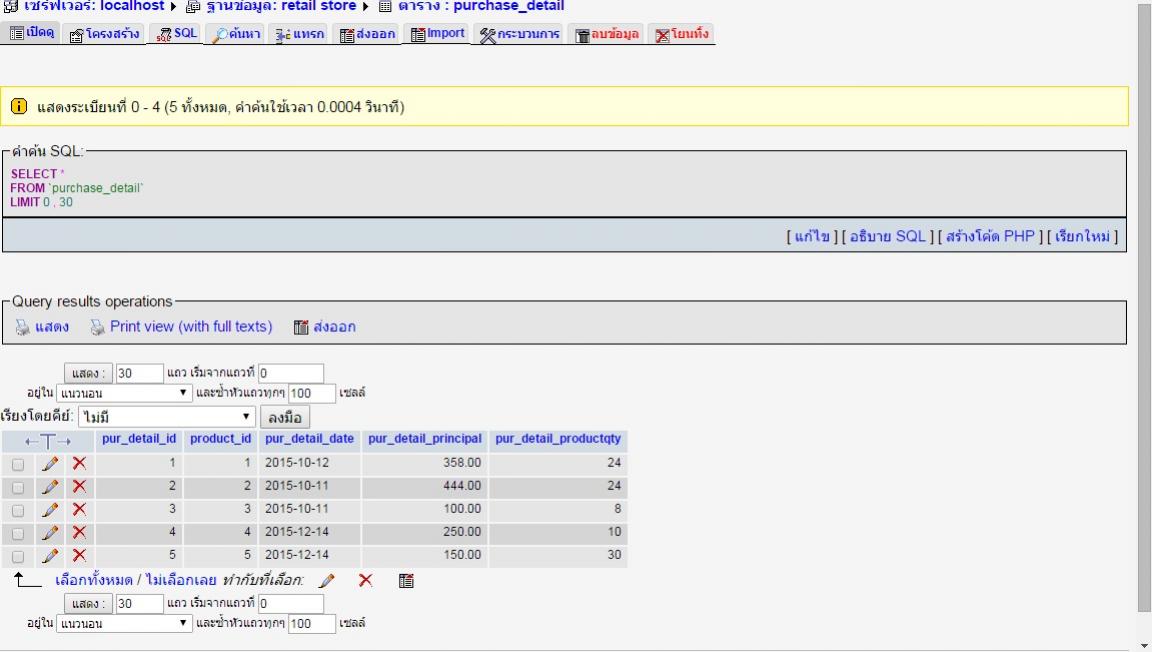Edit row with pur_detail_id 2

coord(50,487)
